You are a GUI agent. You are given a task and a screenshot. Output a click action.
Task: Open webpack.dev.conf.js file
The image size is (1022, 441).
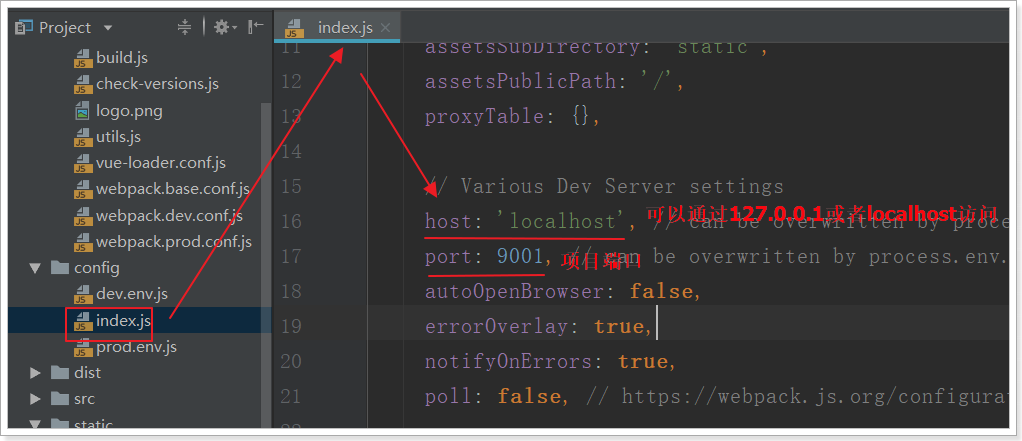click(x=169, y=216)
